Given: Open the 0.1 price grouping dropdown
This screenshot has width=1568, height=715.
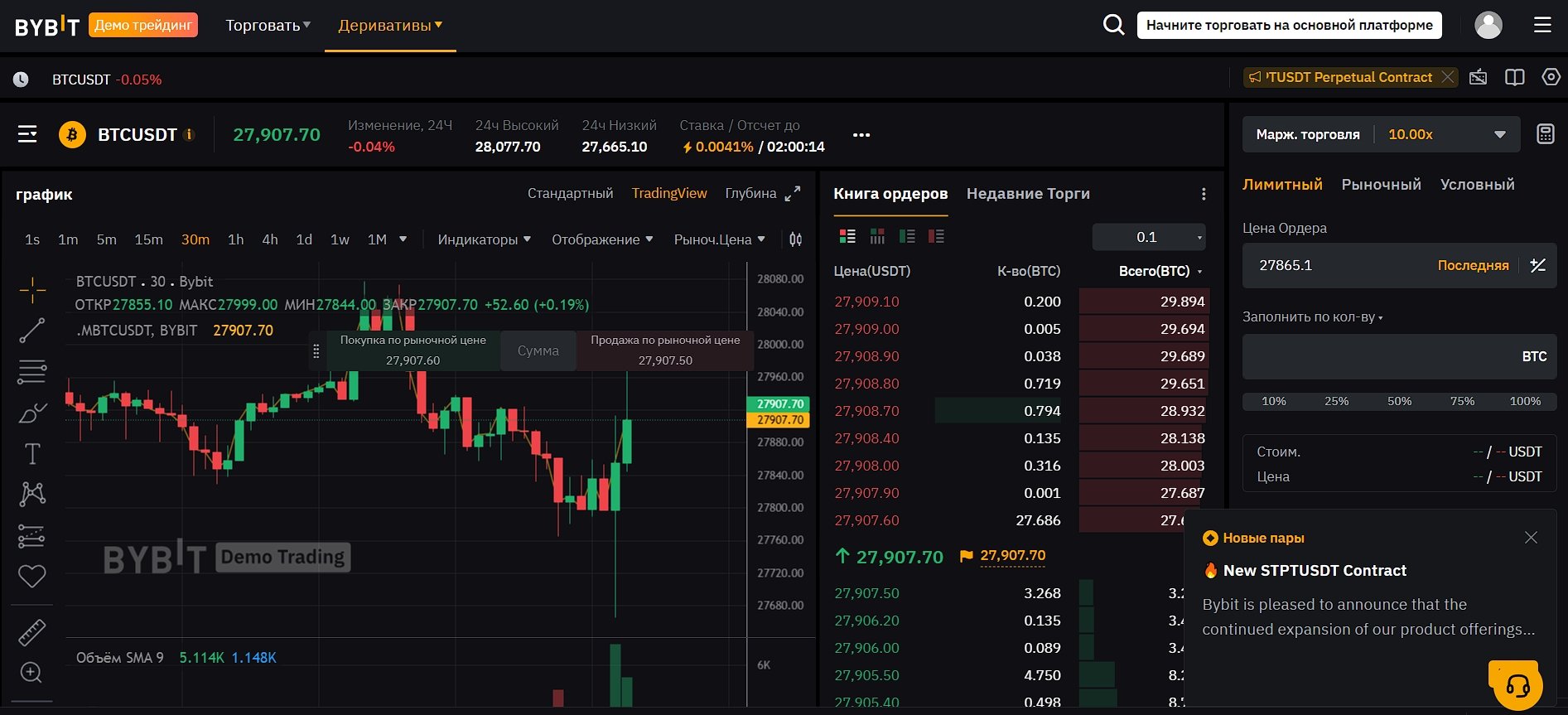Looking at the screenshot, I should (1149, 237).
